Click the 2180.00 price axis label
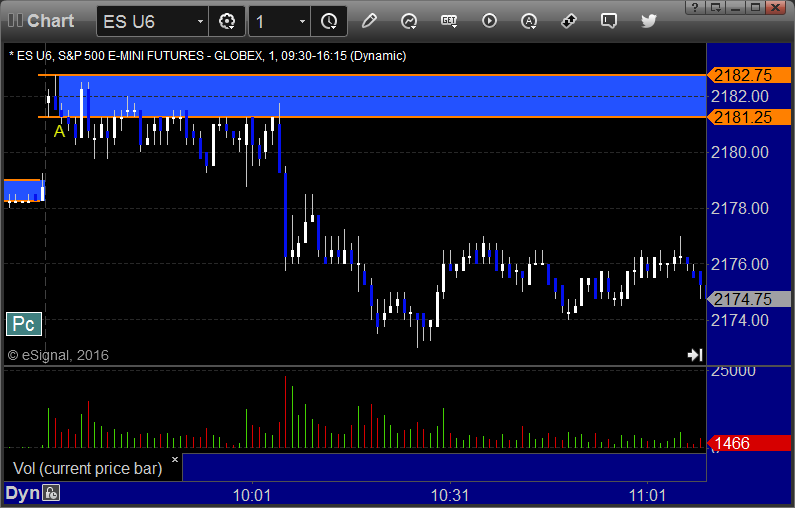This screenshot has width=795, height=508. [x=740, y=152]
